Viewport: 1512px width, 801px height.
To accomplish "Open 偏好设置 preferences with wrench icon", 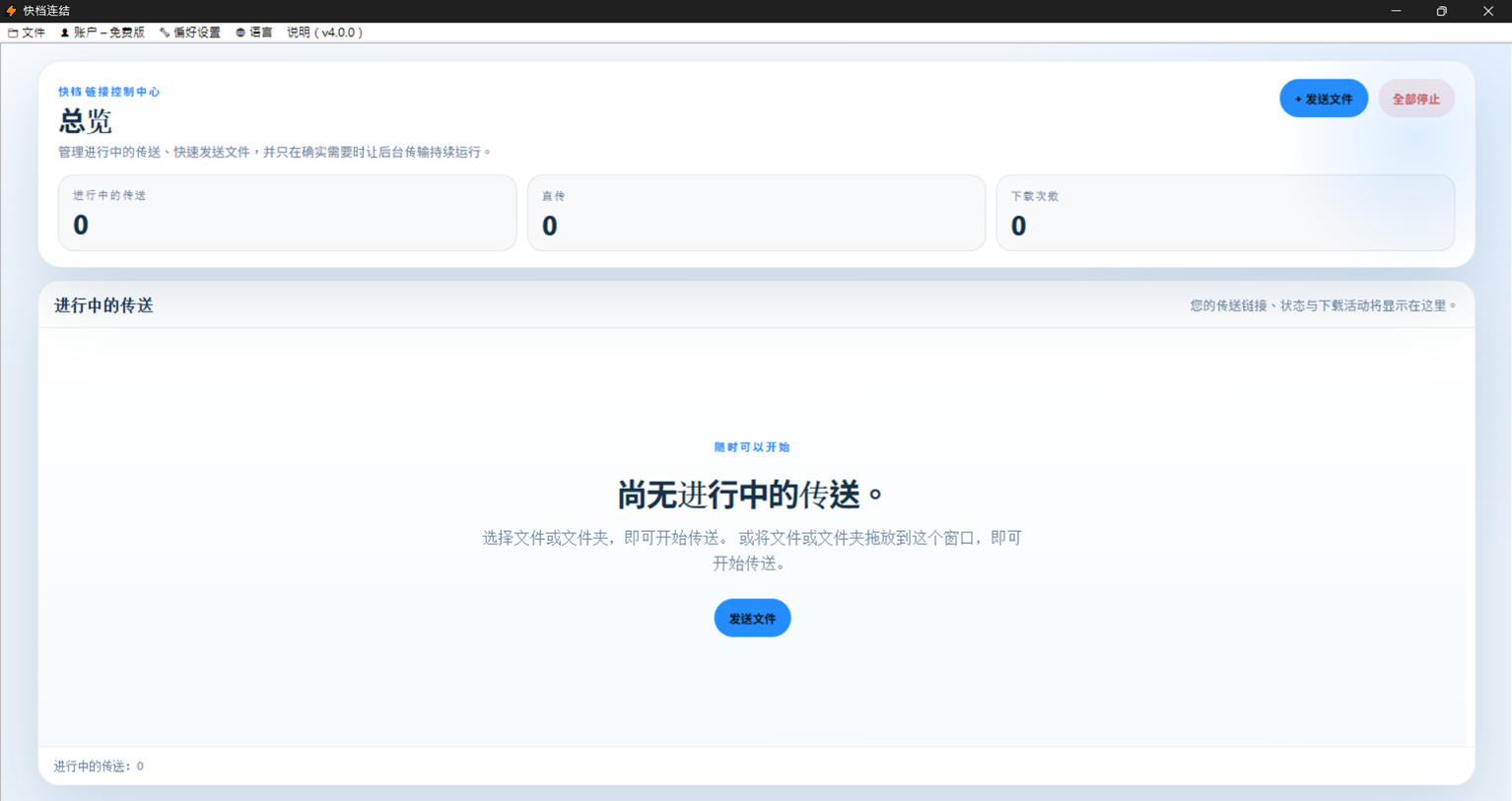I will pyautogui.click(x=190, y=33).
